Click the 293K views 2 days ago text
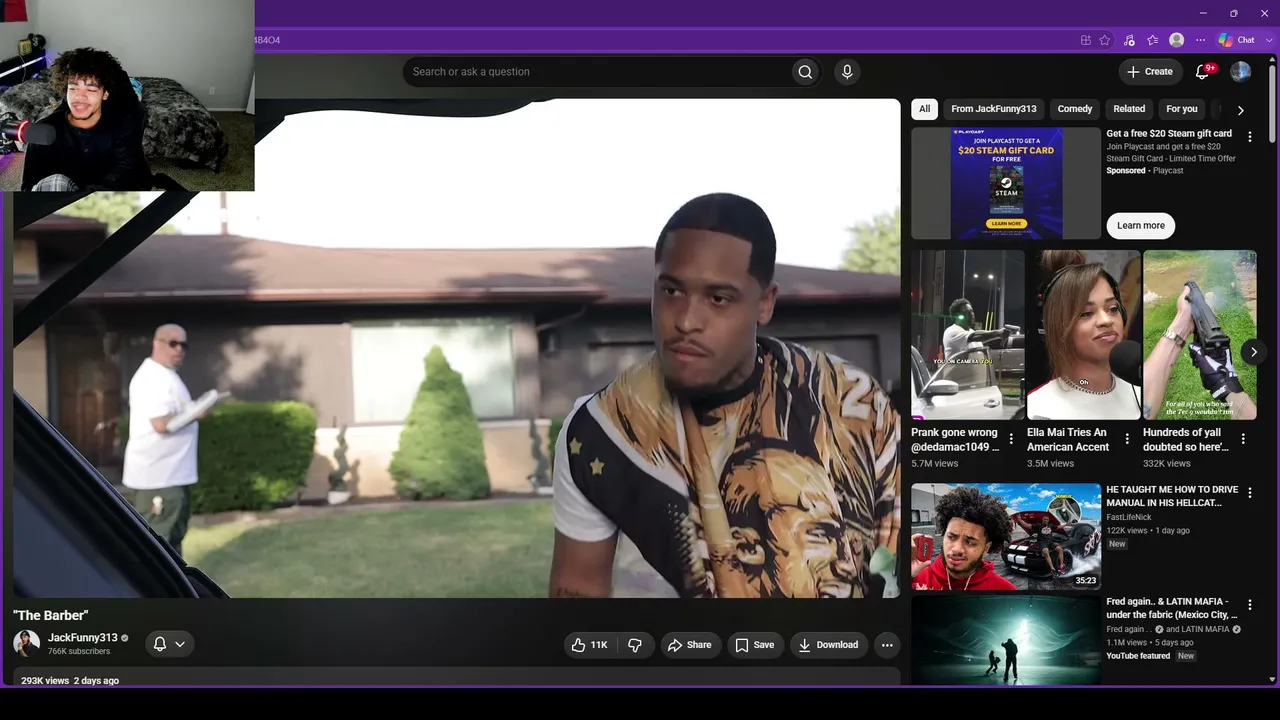 70,681
